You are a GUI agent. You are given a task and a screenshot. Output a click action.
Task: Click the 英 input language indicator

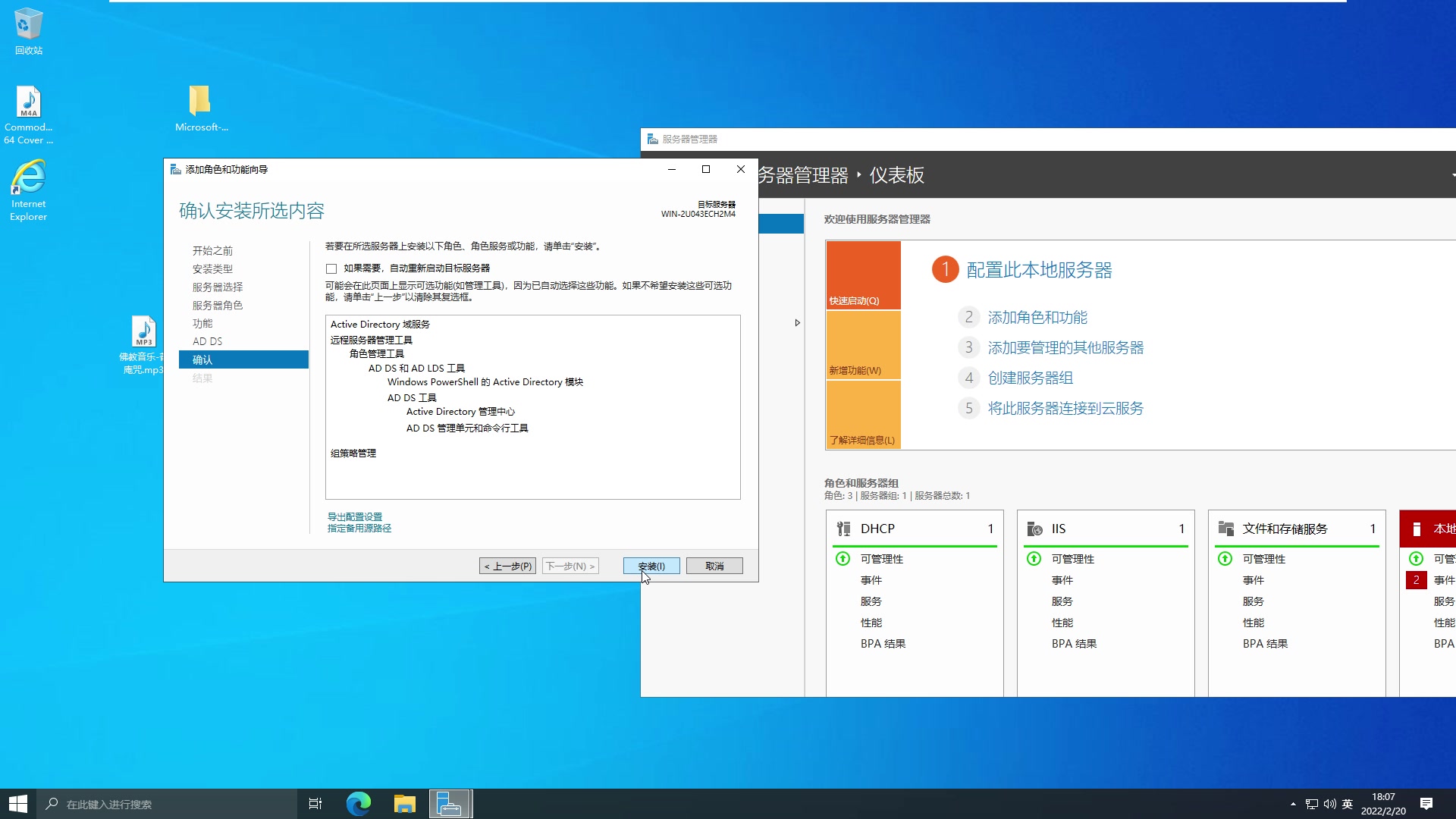(x=1348, y=804)
